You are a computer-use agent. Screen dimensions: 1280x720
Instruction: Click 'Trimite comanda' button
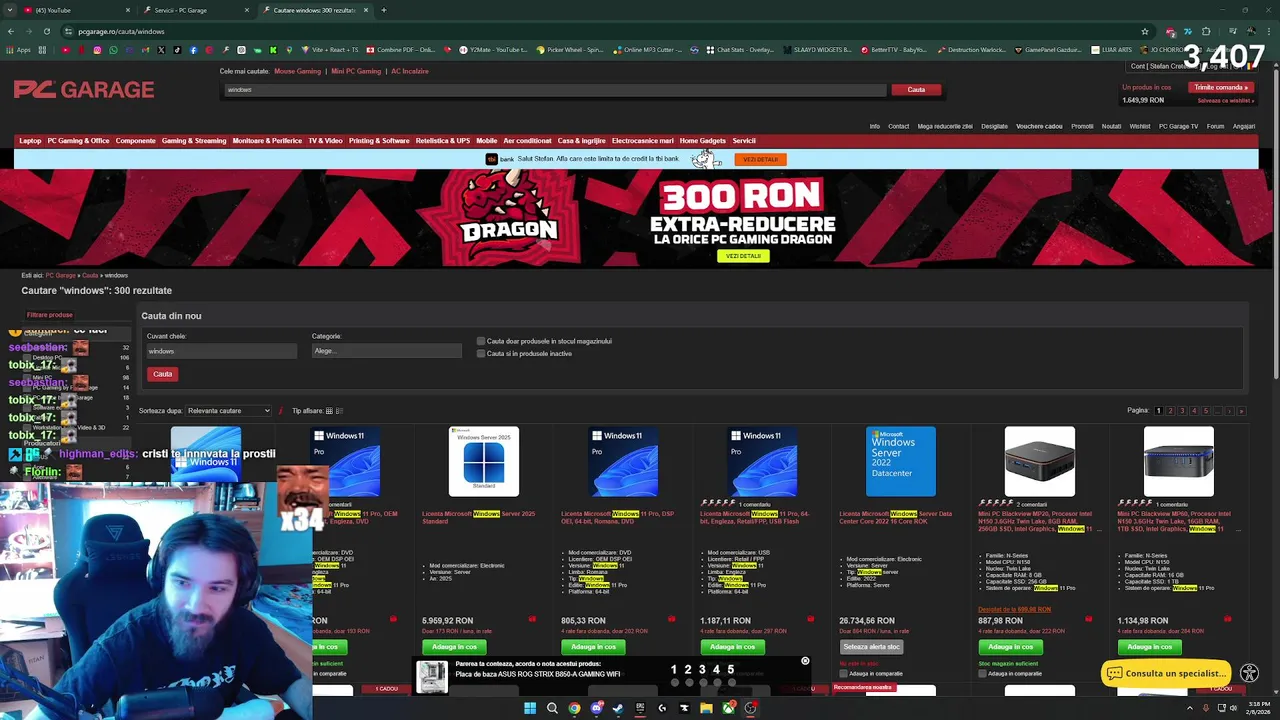(x=1222, y=87)
